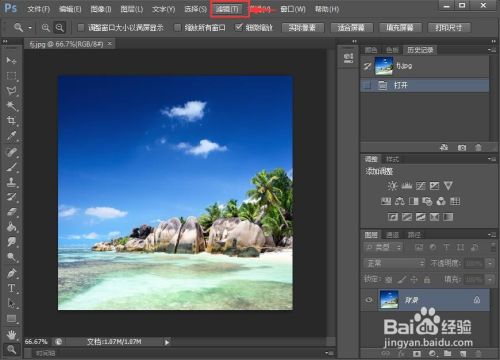The image size is (500, 360).
Task: Toggle resize windows to fit checkbox
Action: [x=81, y=28]
